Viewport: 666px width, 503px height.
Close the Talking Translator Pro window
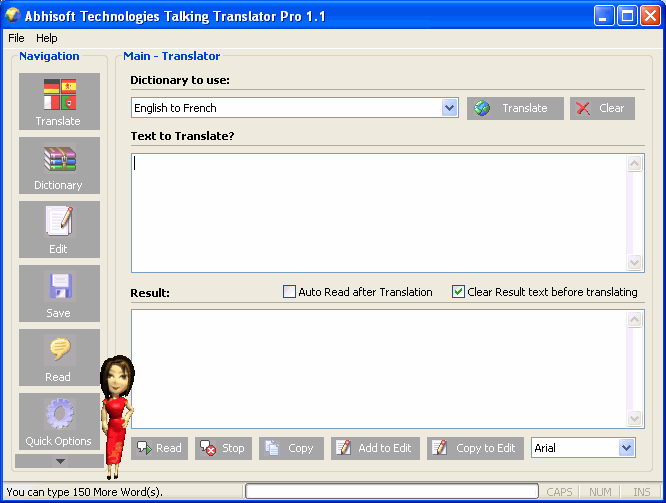(x=650, y=16)
